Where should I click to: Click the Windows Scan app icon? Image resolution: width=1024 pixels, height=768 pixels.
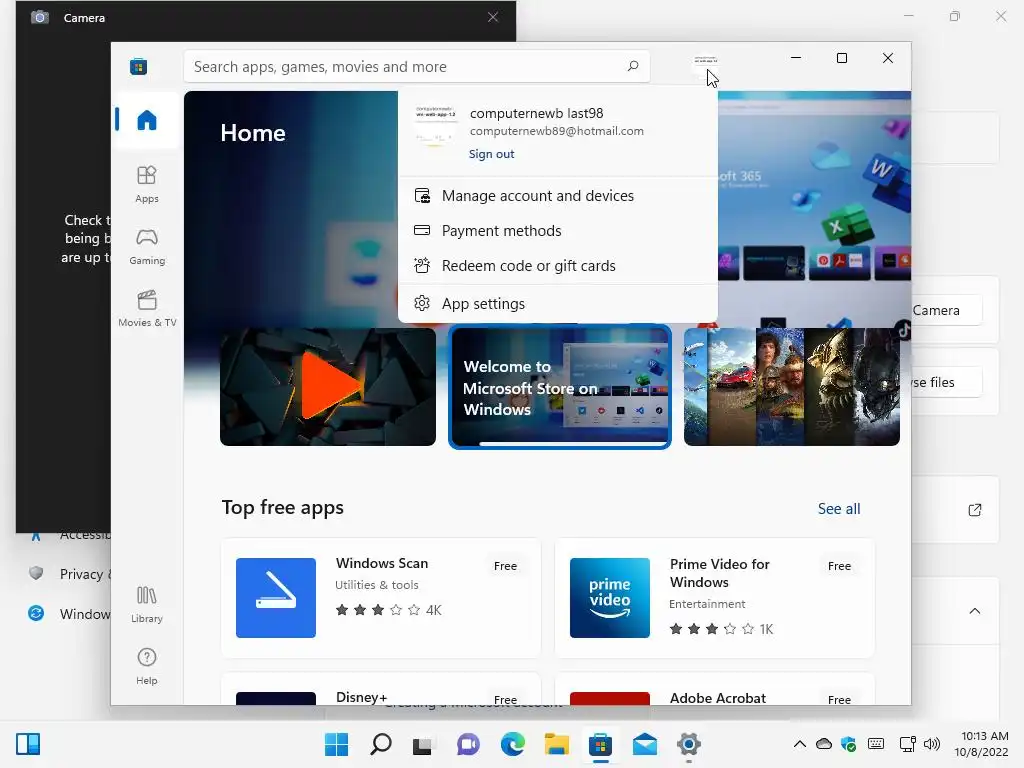[276, 598]
